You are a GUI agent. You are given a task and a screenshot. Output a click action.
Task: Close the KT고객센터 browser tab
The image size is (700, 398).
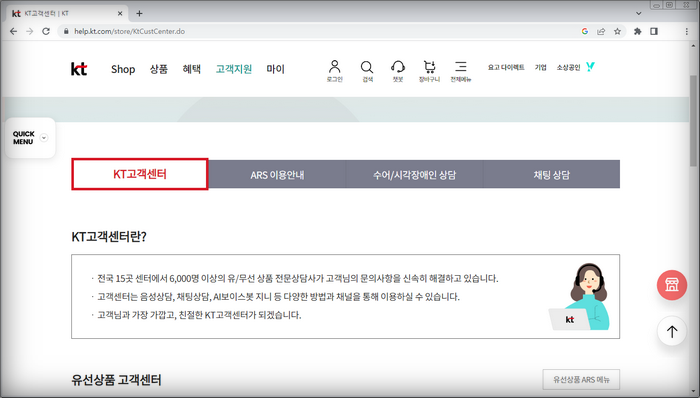click(x=120, y=13)
